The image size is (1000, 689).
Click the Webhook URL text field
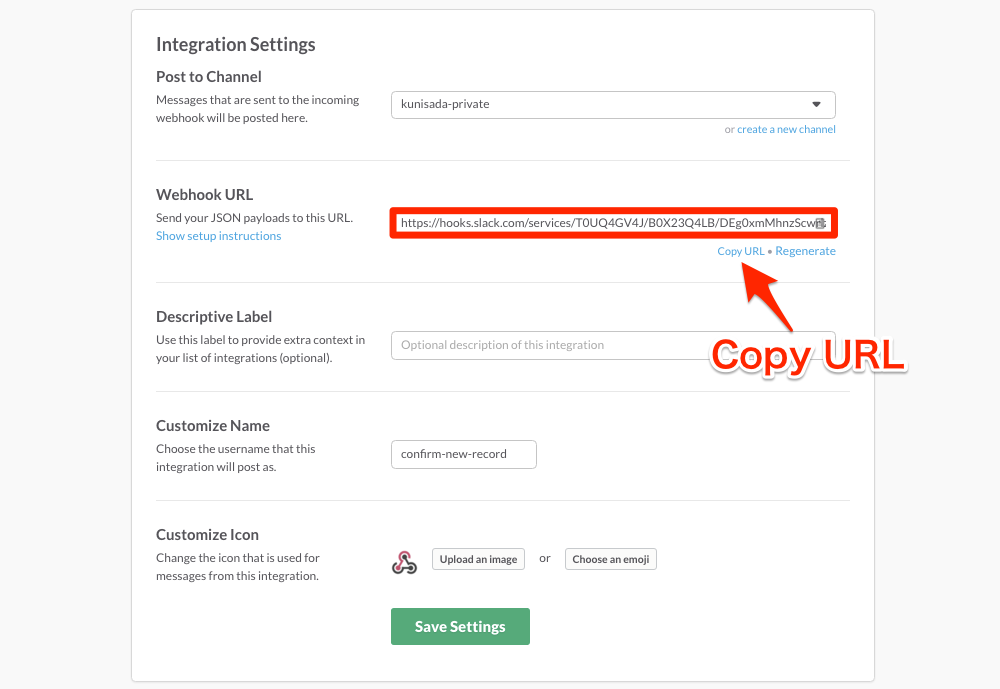(x=613, y=223)
